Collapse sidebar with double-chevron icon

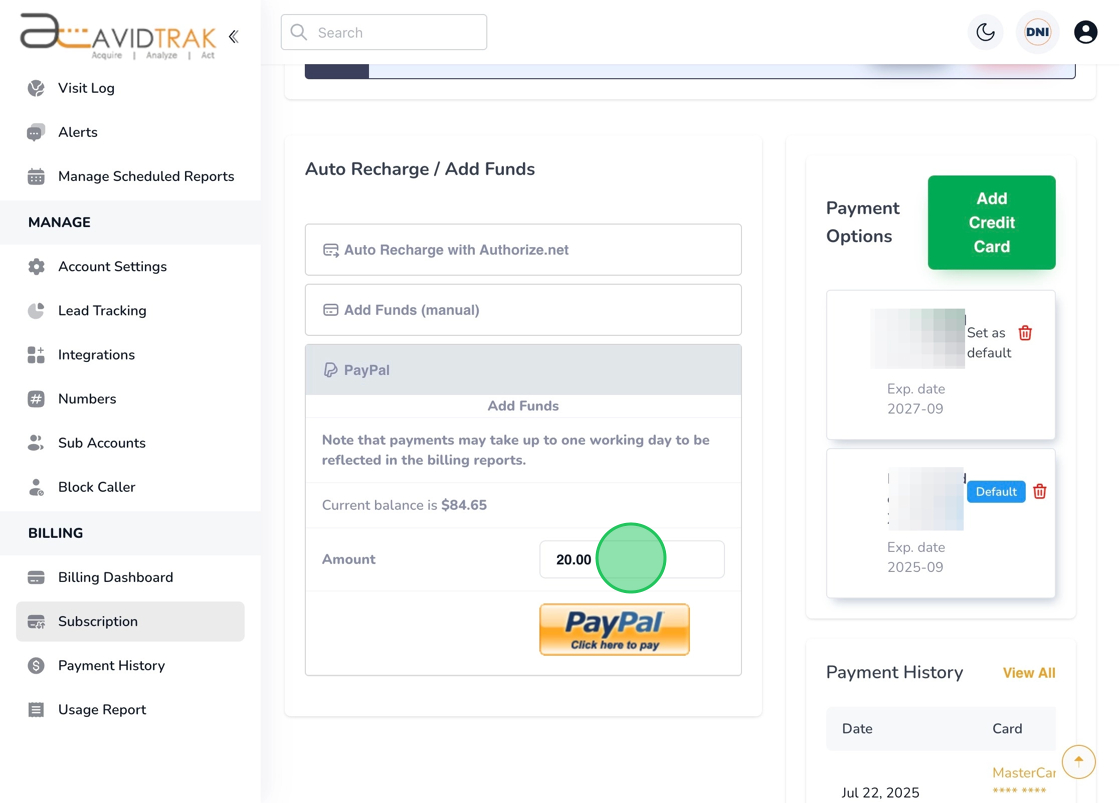pyautogui.click(x=234, y=36)
